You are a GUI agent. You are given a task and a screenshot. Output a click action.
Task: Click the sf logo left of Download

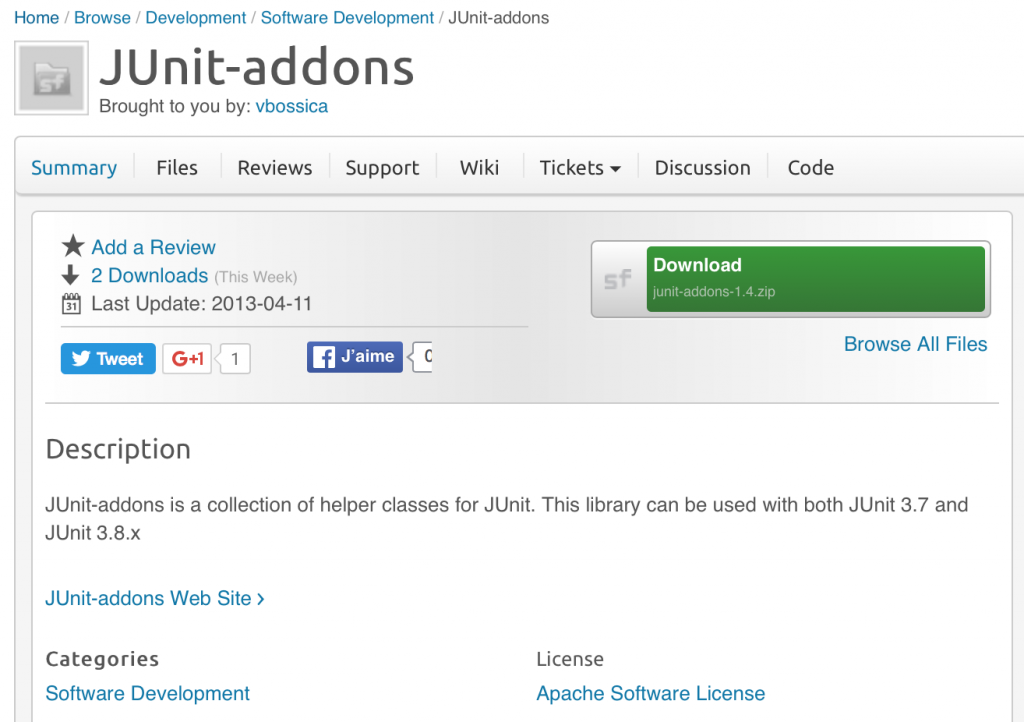[x=618, y=279]
